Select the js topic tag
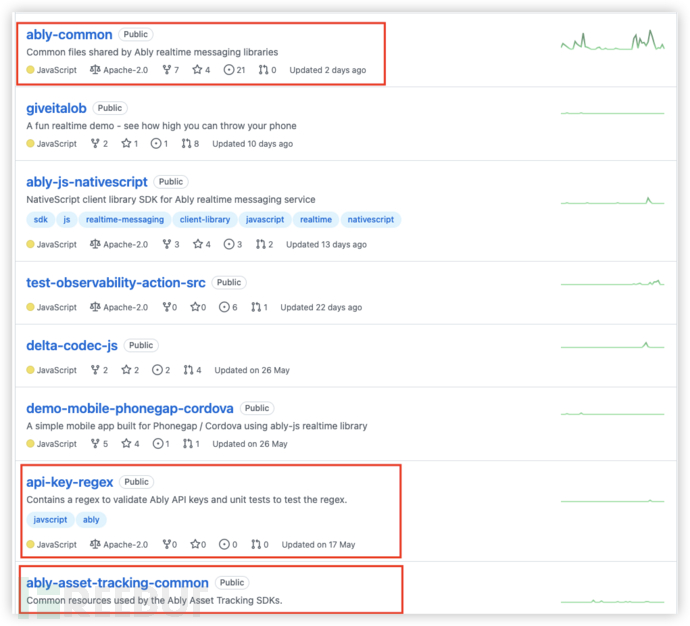This screenshot has width=690, height=626. (x=67, y=220)
